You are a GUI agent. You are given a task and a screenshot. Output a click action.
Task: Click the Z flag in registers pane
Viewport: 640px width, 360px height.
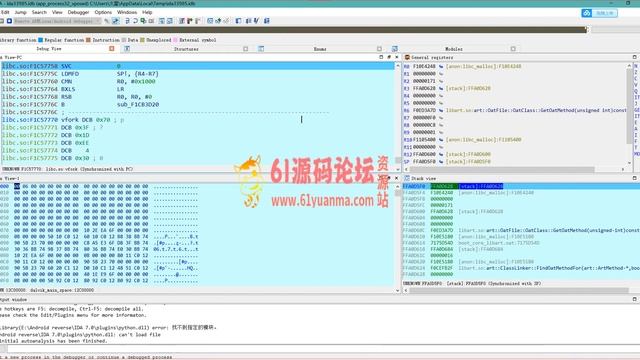636,72
